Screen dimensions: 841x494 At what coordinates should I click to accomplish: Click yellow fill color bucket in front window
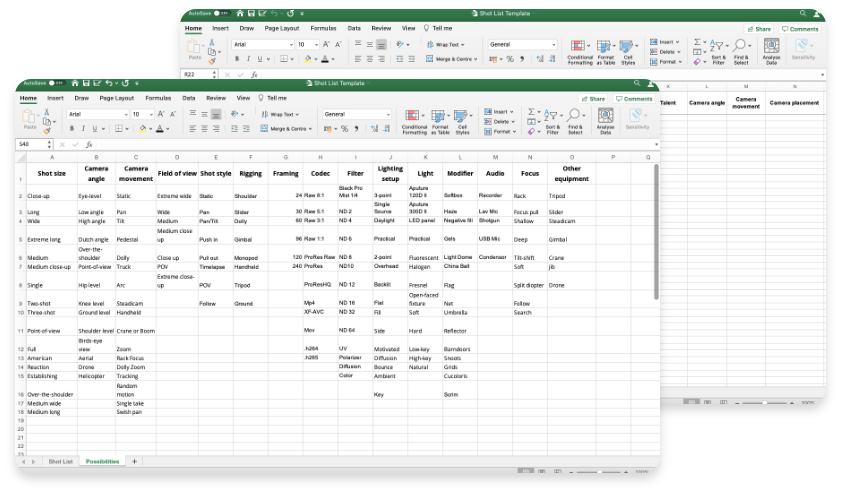click(x=143, y=129)
